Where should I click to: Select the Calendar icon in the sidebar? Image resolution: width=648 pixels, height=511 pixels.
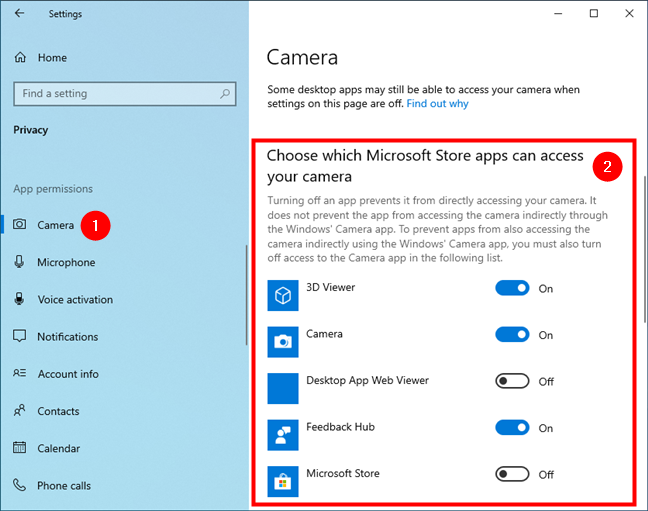pos(19,447)
